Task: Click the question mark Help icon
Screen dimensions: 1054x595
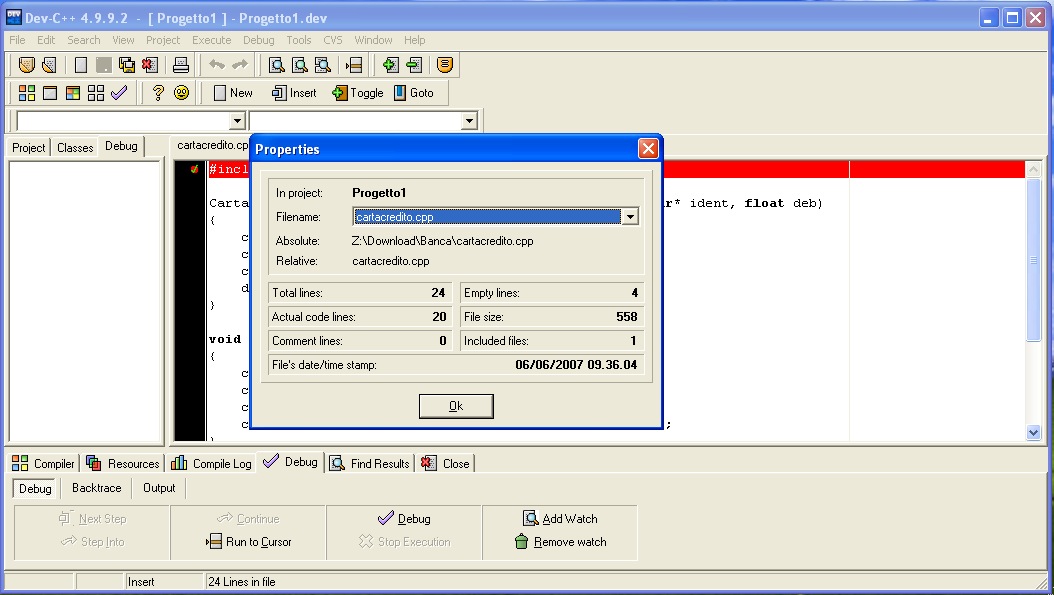Action: 158,93
